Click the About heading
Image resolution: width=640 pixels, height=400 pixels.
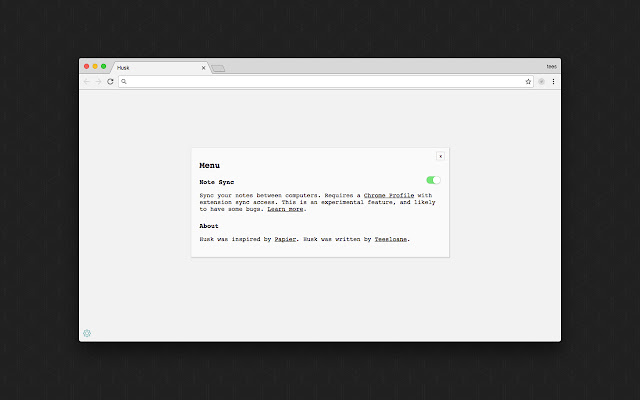point(209,226)
